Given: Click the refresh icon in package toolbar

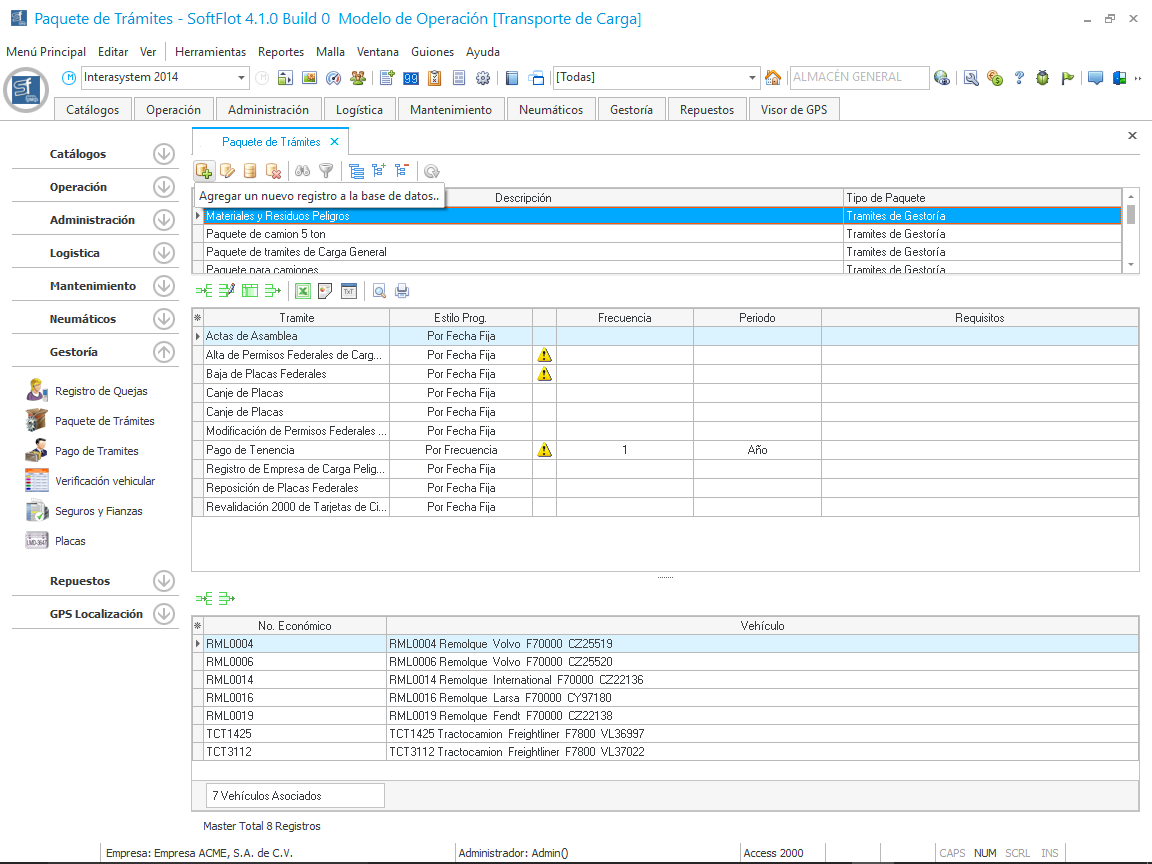Looking at the screenshot, I should click(432, 171).
